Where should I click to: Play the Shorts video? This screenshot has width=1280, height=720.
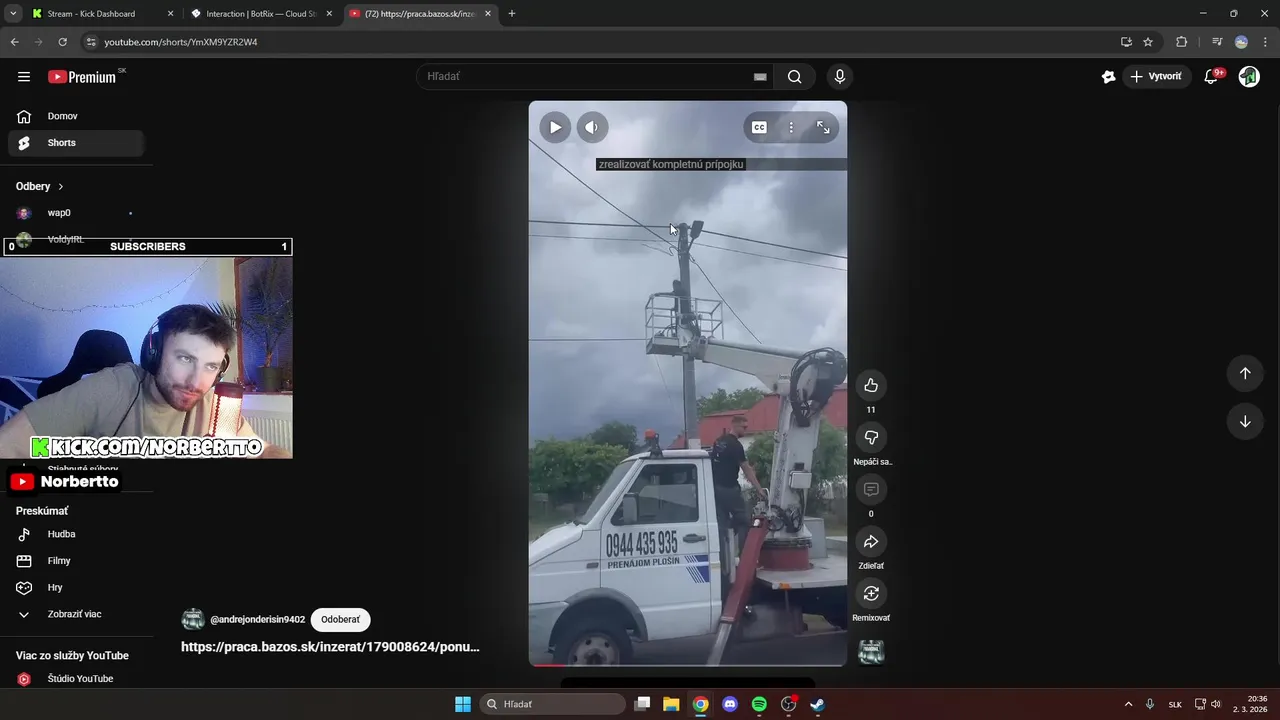[555, 127]
